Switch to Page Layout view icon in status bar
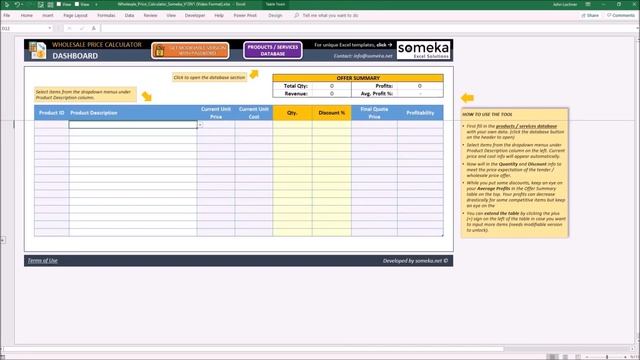The image size is (640, 360). pos(565,357)
